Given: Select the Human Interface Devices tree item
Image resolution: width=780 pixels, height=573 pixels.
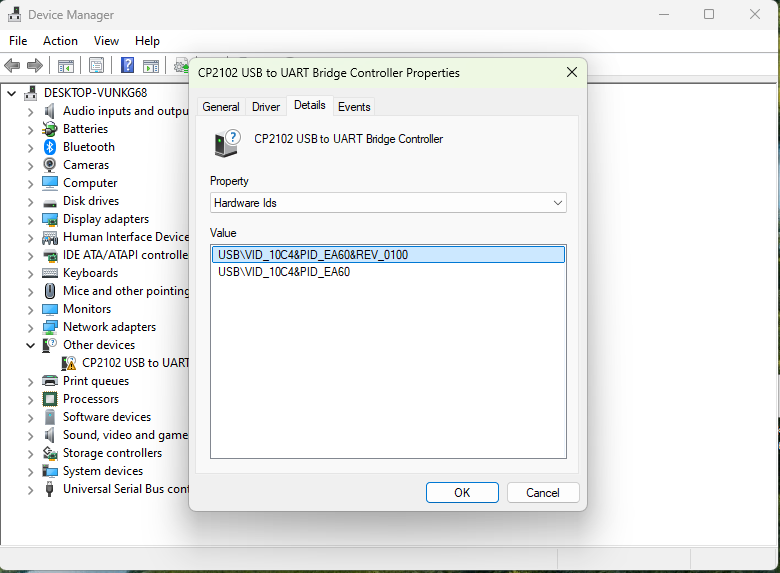Looking at the screenshot, I should point(126,237).
